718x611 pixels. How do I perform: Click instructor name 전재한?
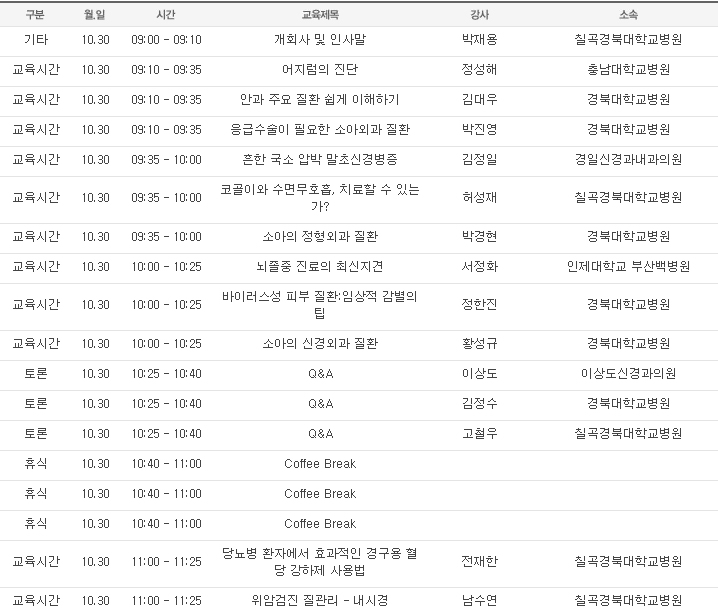click(x=479, y=562)
